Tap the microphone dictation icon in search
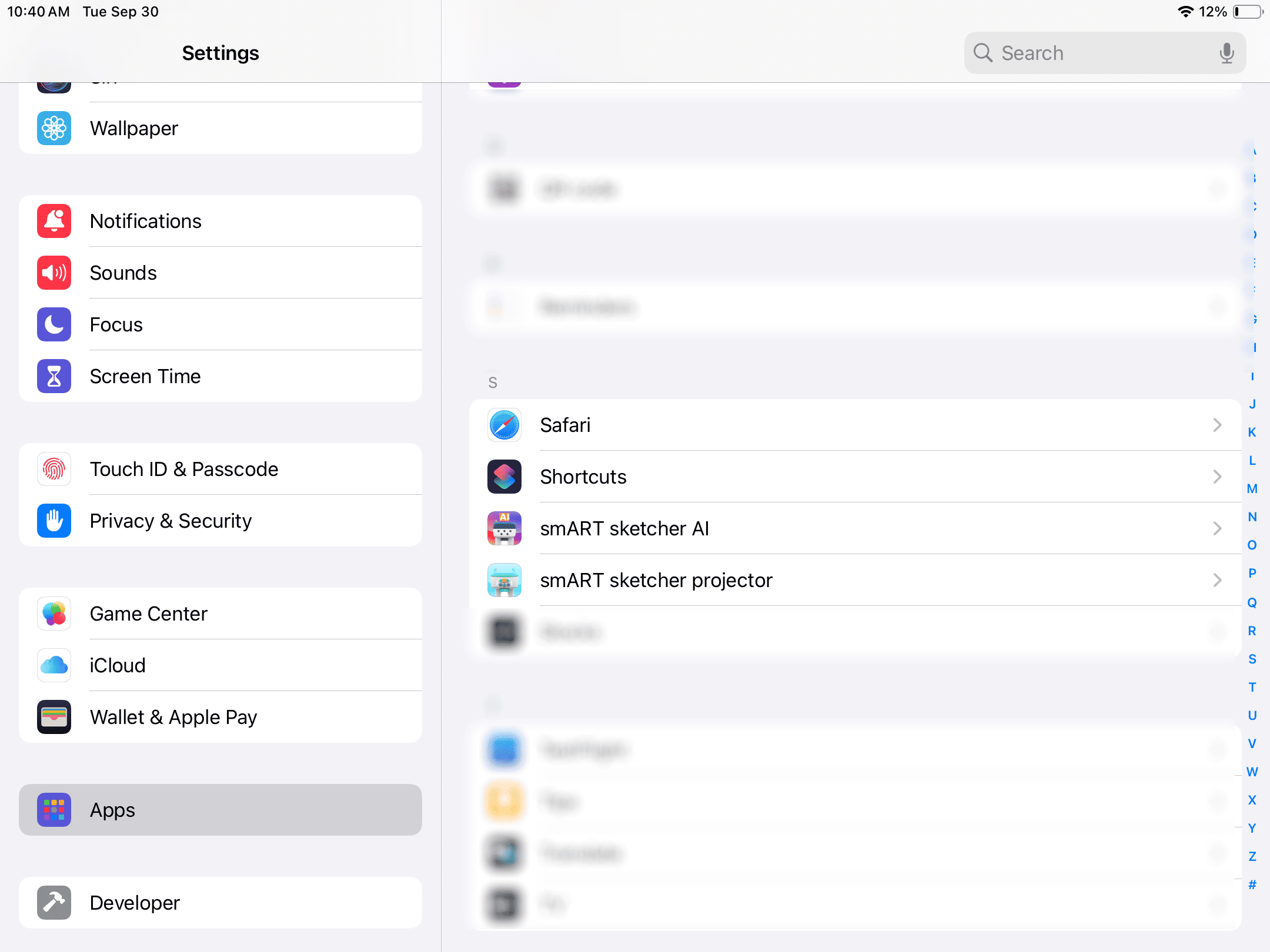 pyautogui.click(x=1226, y=53)
